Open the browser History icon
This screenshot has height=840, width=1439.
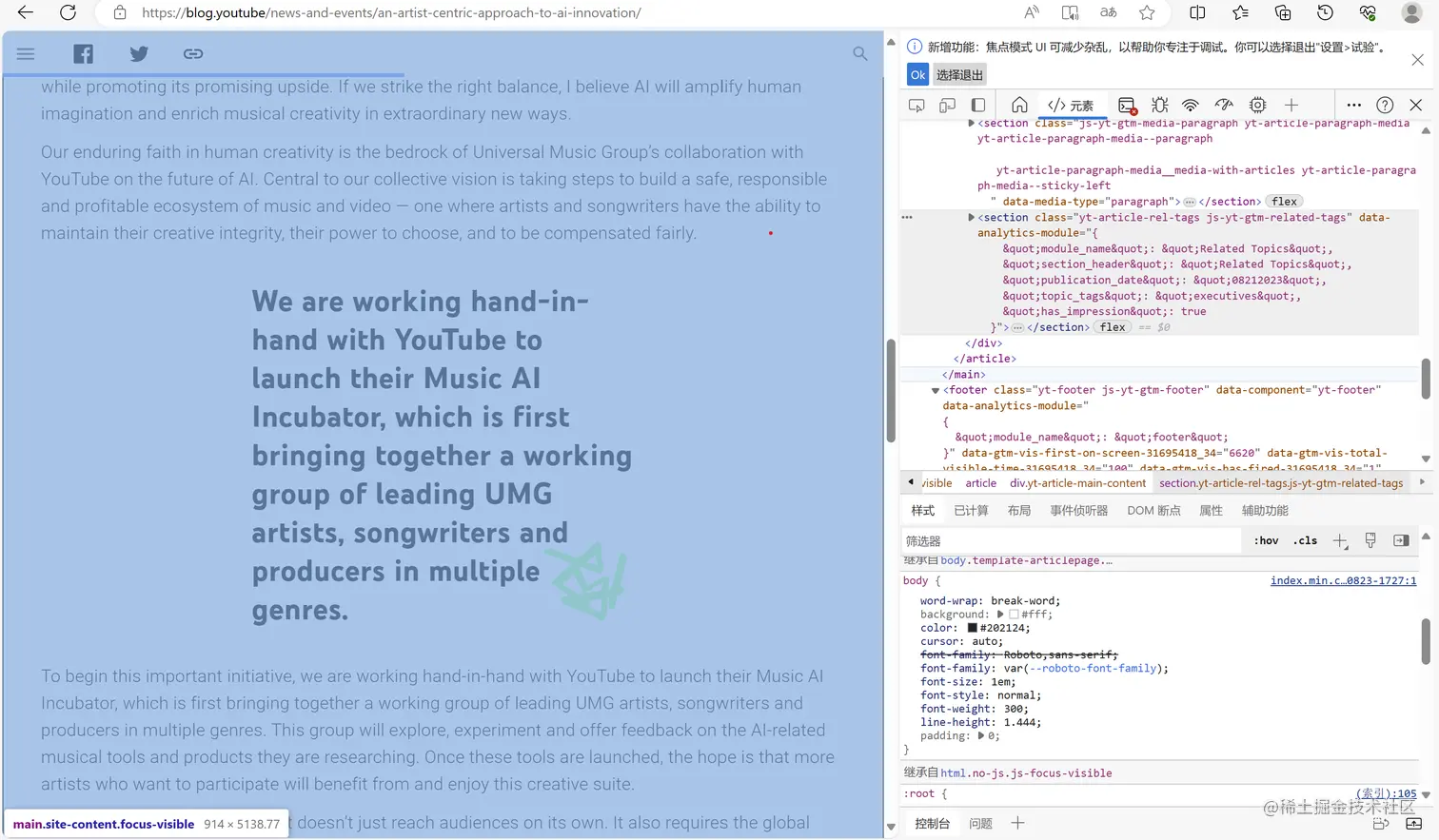(1325, 12)
